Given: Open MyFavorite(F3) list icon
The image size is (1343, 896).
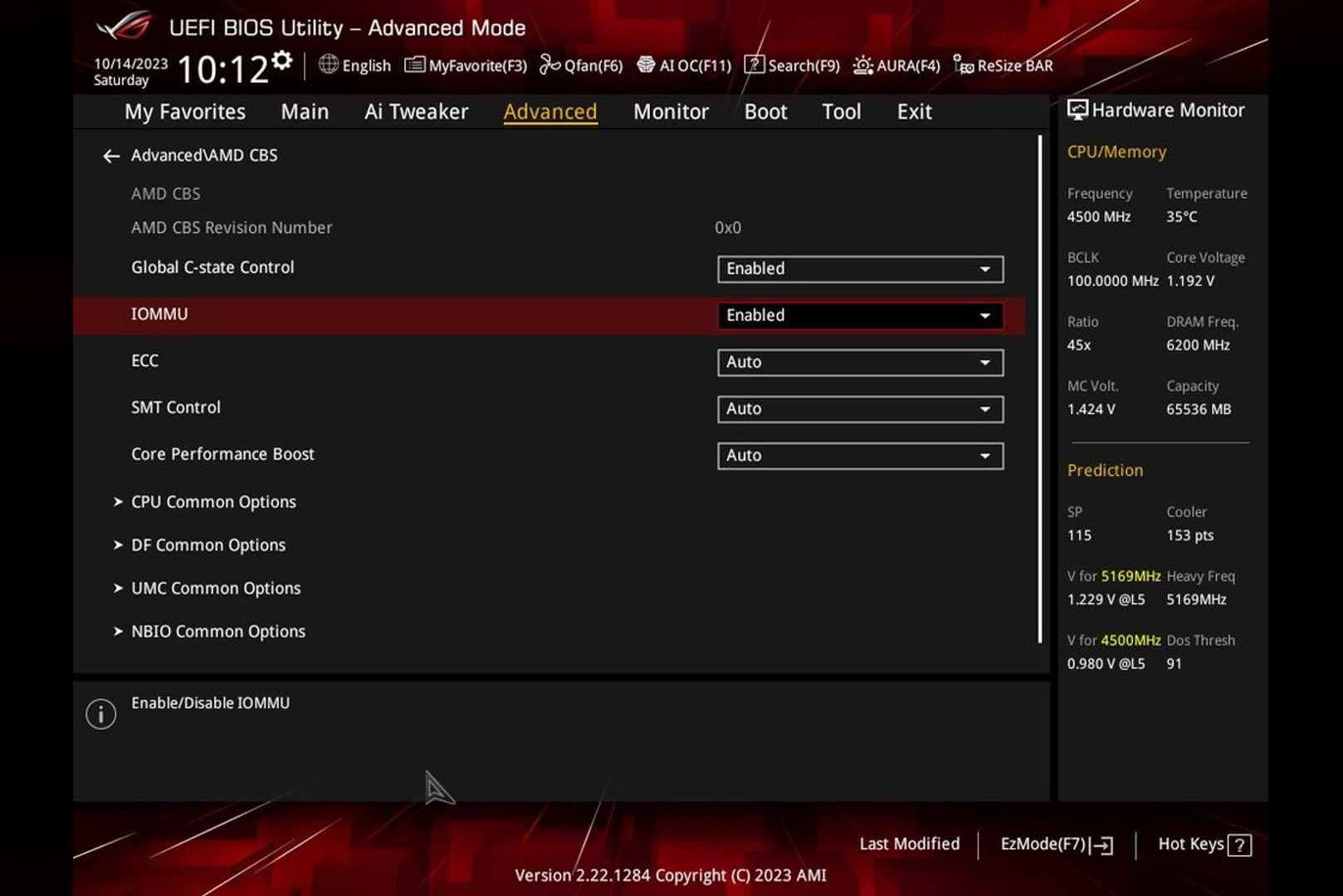Looking at the screenshot, I should (414, 65).
